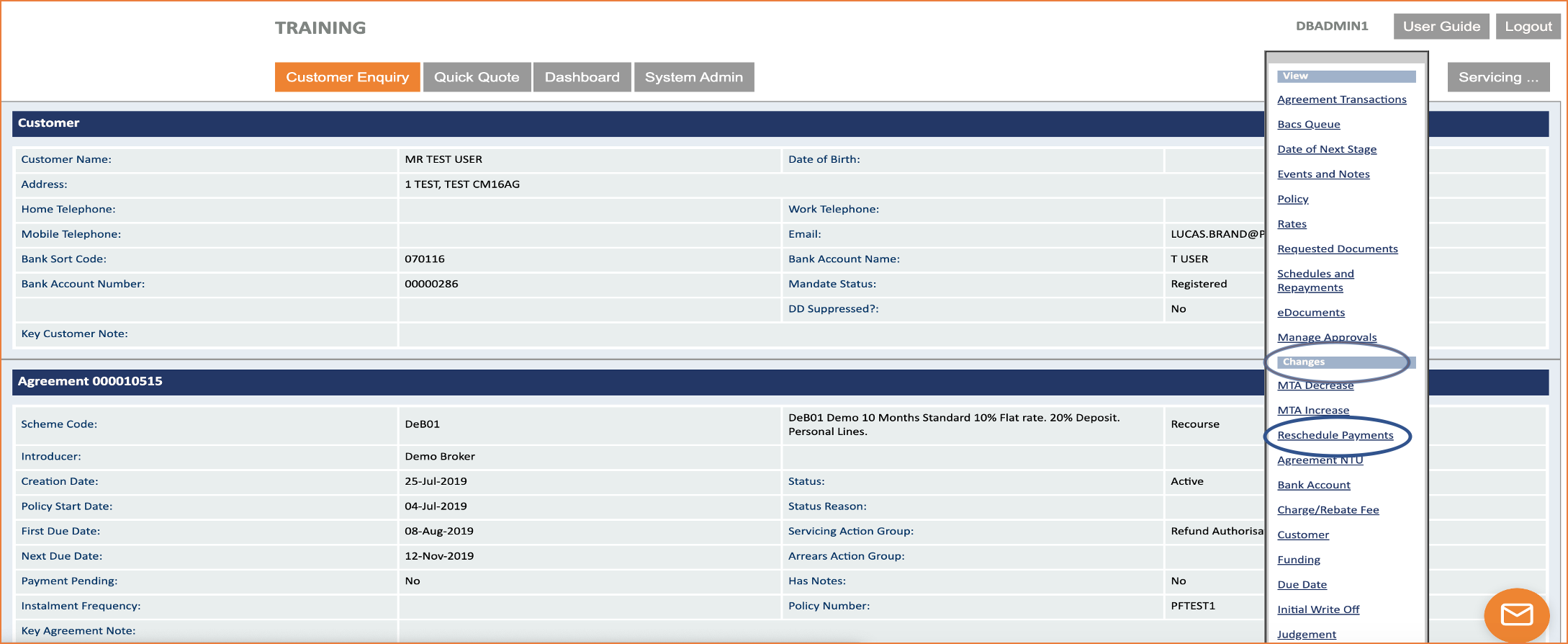Open the eDocuments link
Screen dimensions: 1568x644
coord(1311,313)
